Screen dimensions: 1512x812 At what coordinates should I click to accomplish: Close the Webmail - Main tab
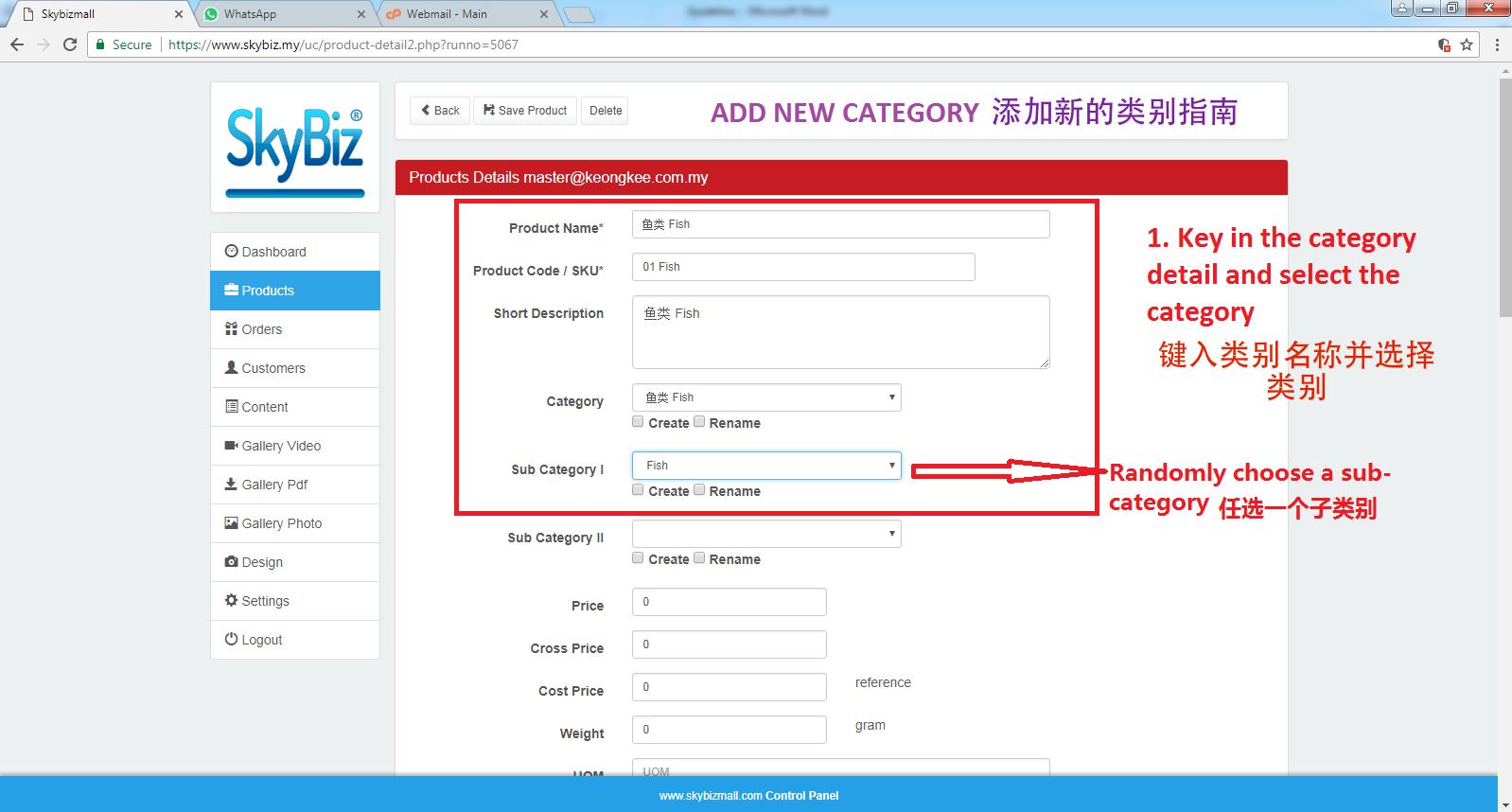(x=543, y=14)
